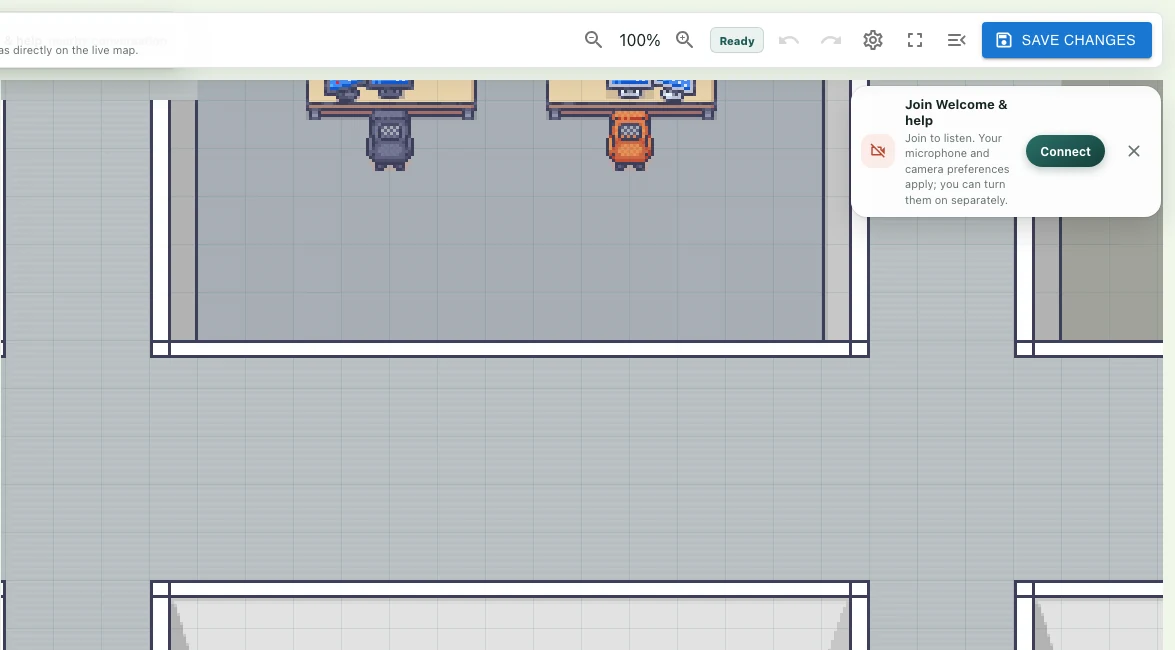
Task: Click the Save Changes button
Action: coord(1066,40)
